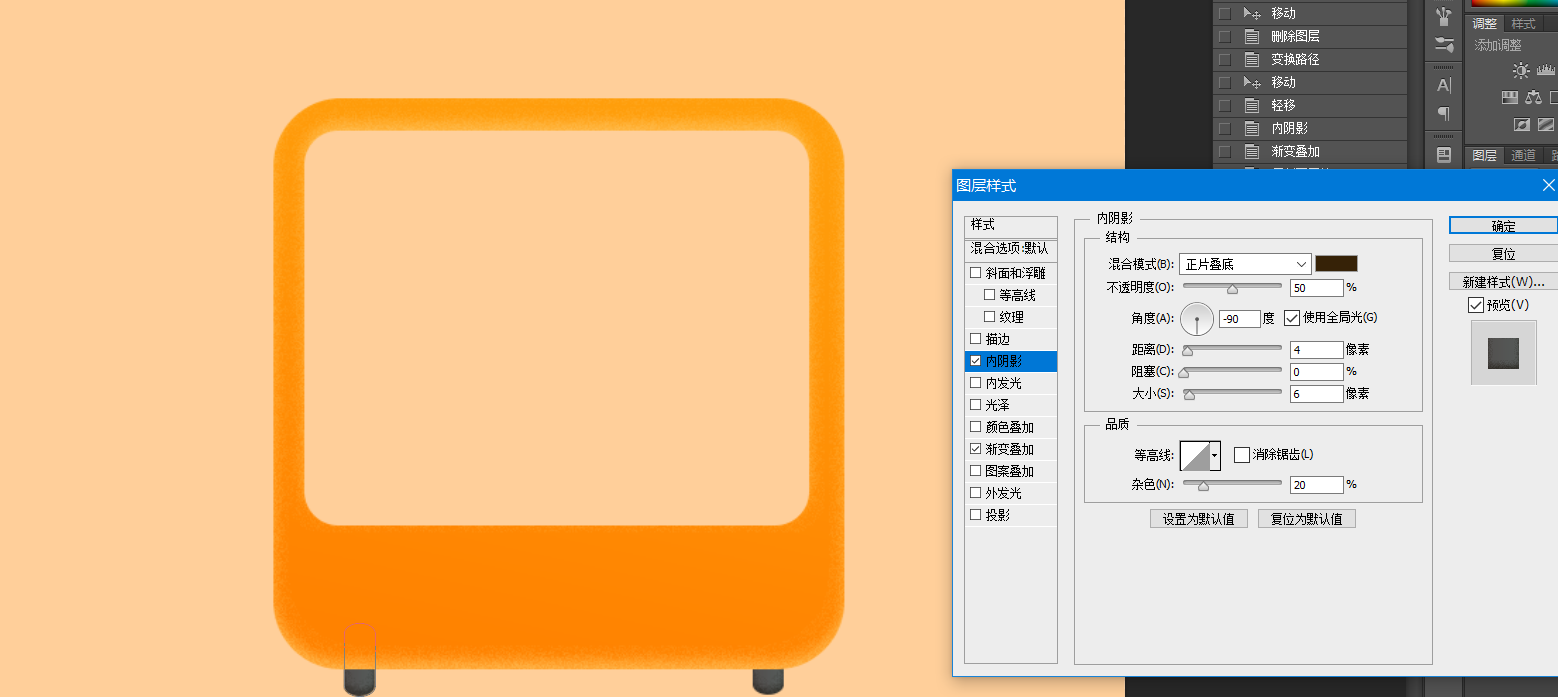This screenshot has height=697, width=1558.
Task: Switch to the 样式 panel tab
Action: (x=1523, y=24)
